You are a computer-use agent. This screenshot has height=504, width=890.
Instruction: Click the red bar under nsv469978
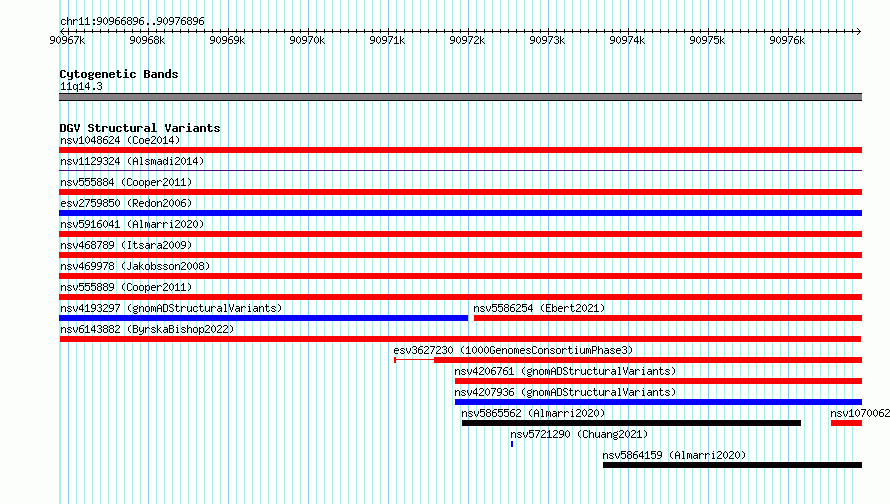pos(460,276)
